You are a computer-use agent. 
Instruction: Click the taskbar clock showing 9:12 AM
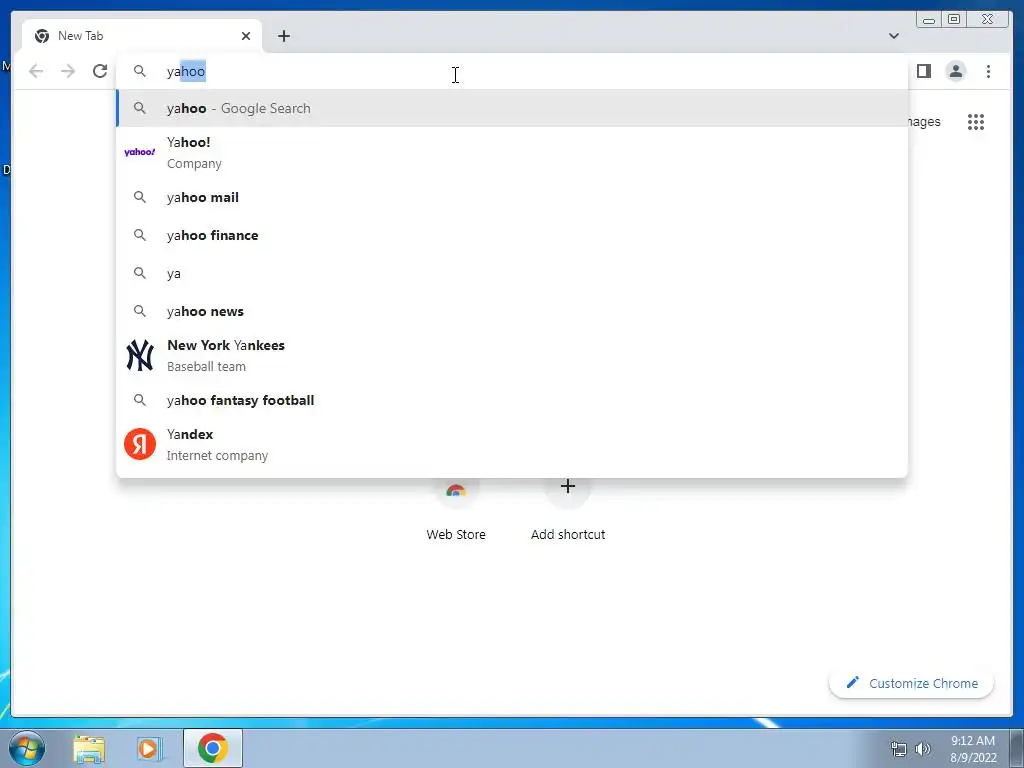point(973,749)
